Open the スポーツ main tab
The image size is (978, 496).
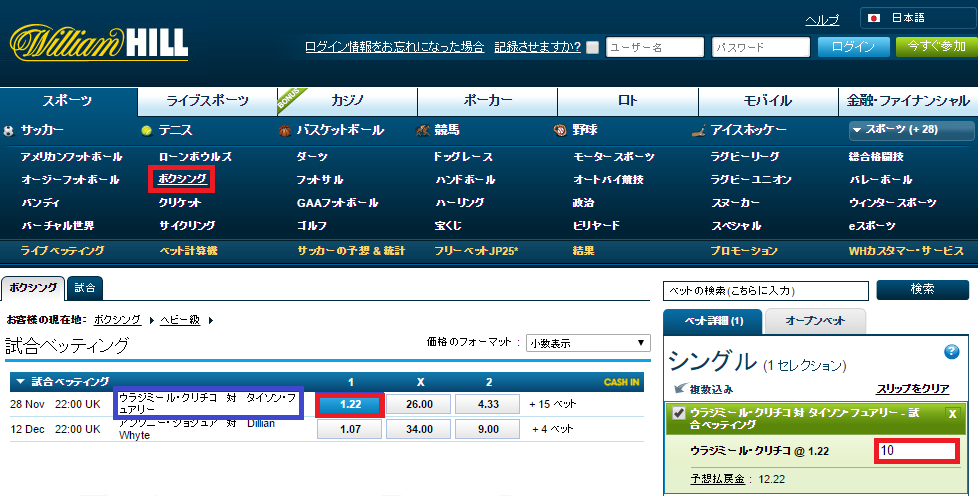pyautogui.click(x=68, y=101)
